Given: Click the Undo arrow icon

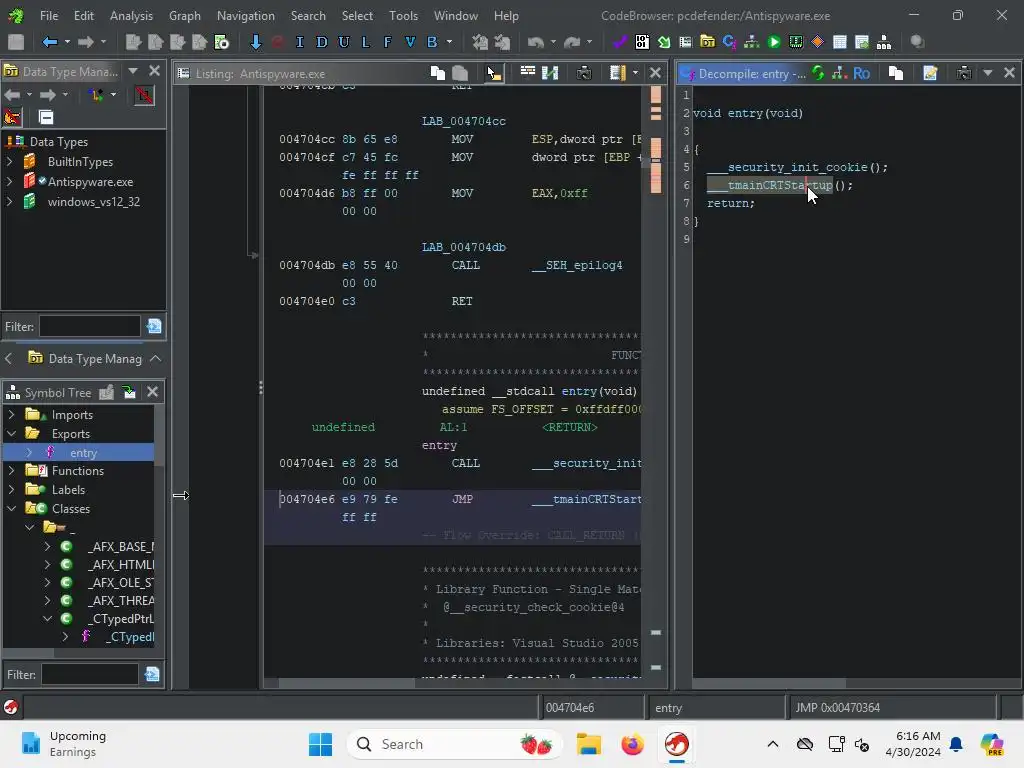Looking at the screenshot, I should click(x=536, y=42).
